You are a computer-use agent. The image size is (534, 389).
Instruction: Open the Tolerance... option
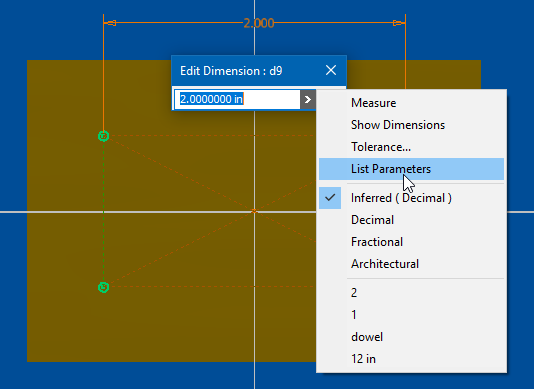tap(411, 147)
